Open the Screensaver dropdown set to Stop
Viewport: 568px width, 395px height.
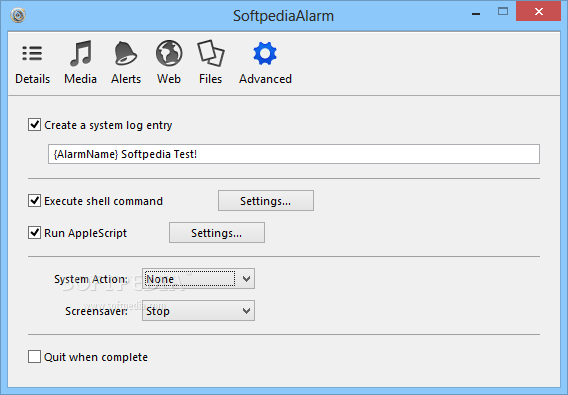[x=198, y=311]
